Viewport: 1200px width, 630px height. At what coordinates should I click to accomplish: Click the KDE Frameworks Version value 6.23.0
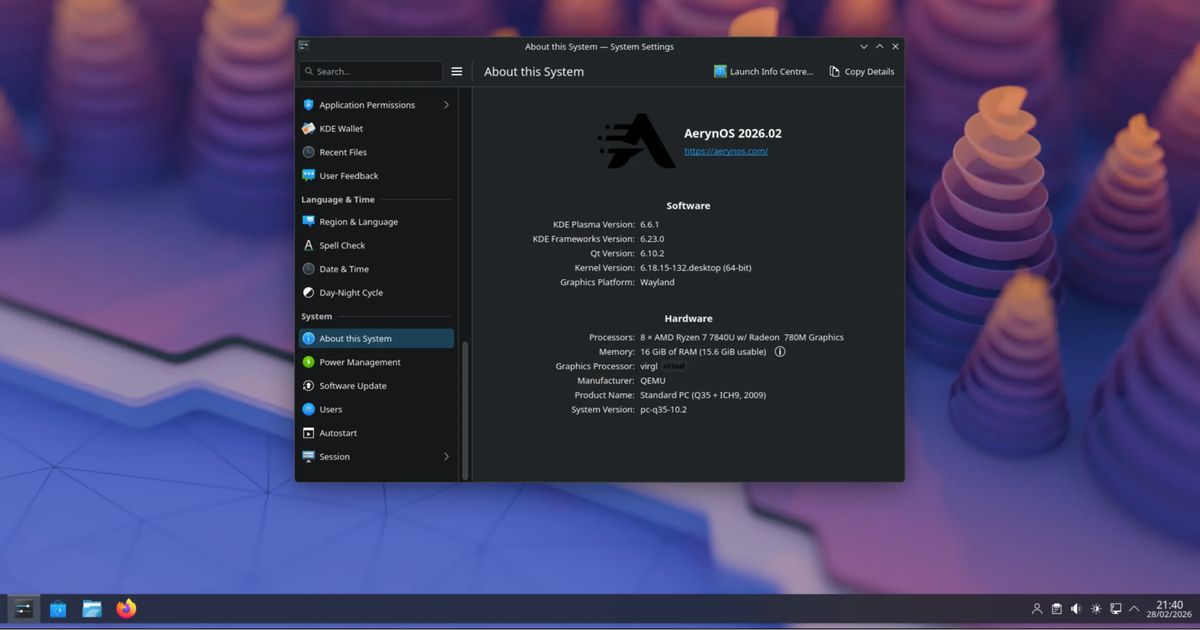(x=652, y=239)
